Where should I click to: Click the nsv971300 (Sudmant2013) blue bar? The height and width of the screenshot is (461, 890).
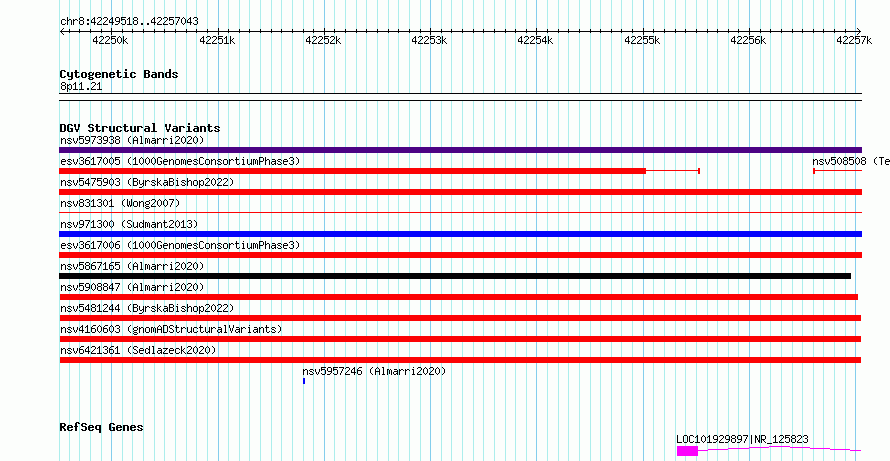pos(460,234)
